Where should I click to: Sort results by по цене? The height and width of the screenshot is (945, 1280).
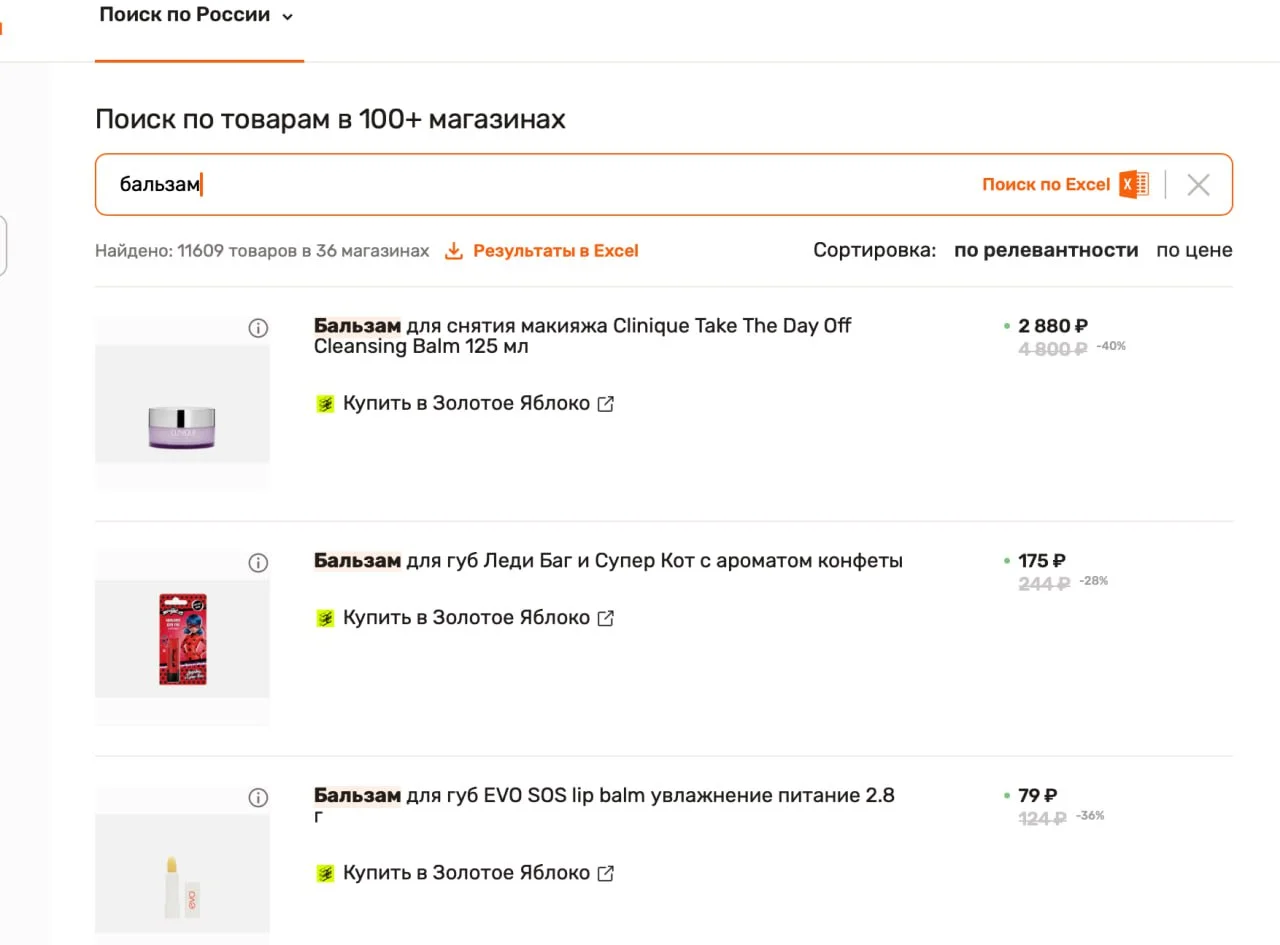(x=1194, y=250)
